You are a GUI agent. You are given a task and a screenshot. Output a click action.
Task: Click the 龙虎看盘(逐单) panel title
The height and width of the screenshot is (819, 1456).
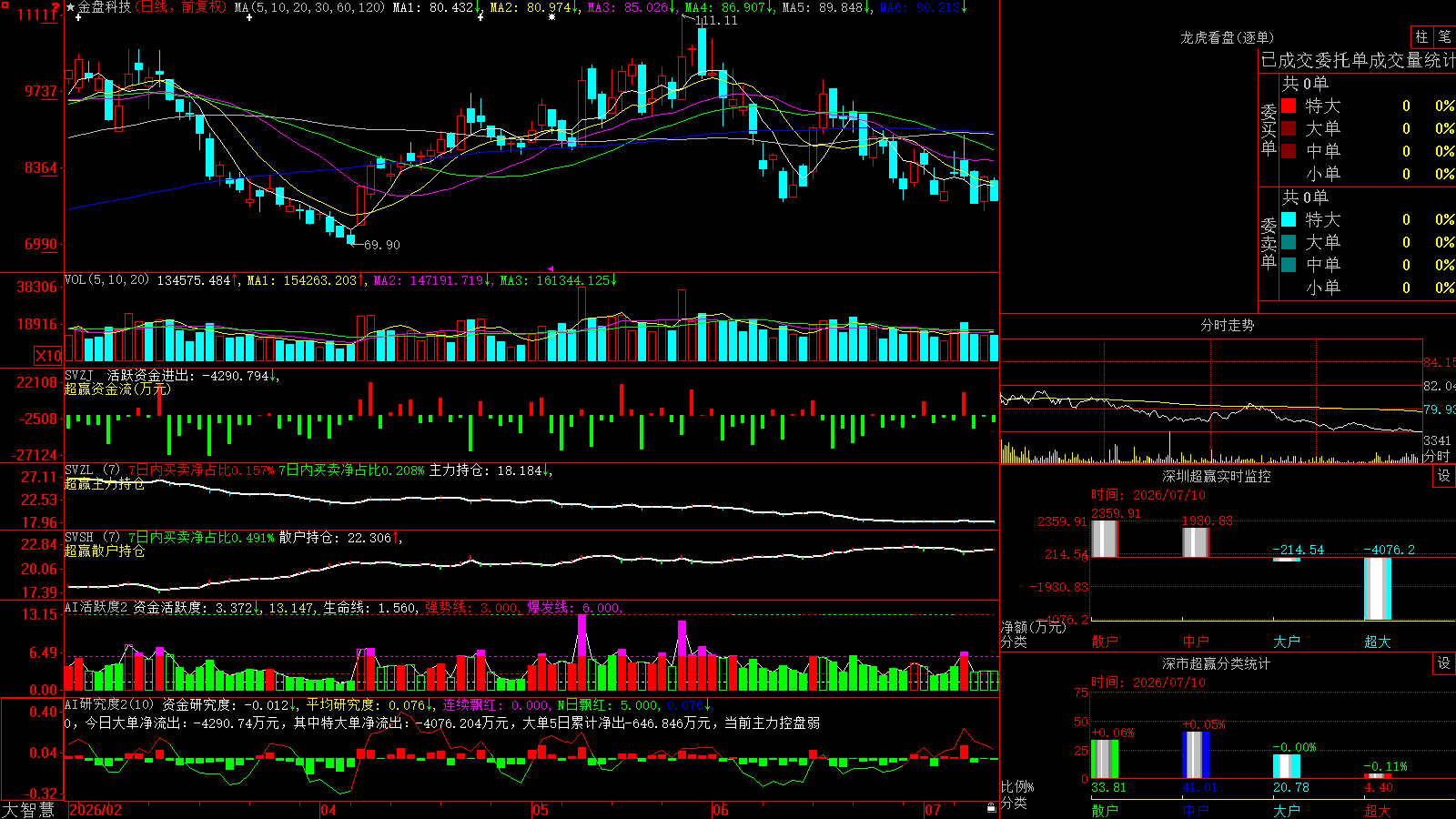1228,37
